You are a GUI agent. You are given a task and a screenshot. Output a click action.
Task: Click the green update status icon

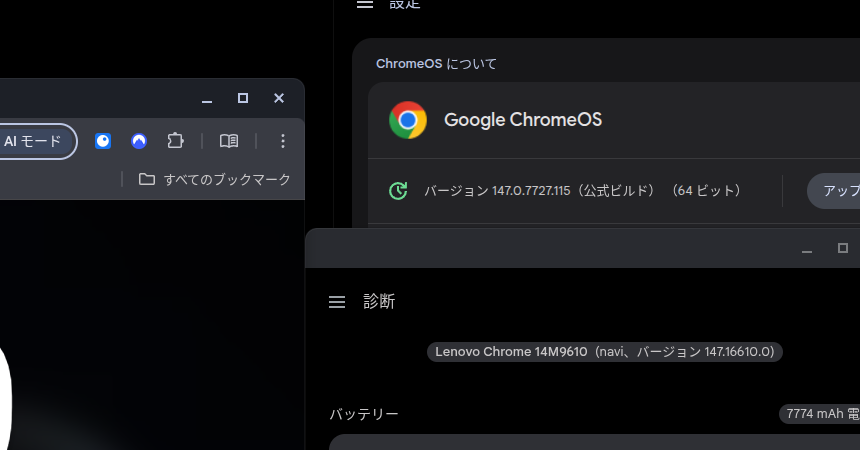398,191
